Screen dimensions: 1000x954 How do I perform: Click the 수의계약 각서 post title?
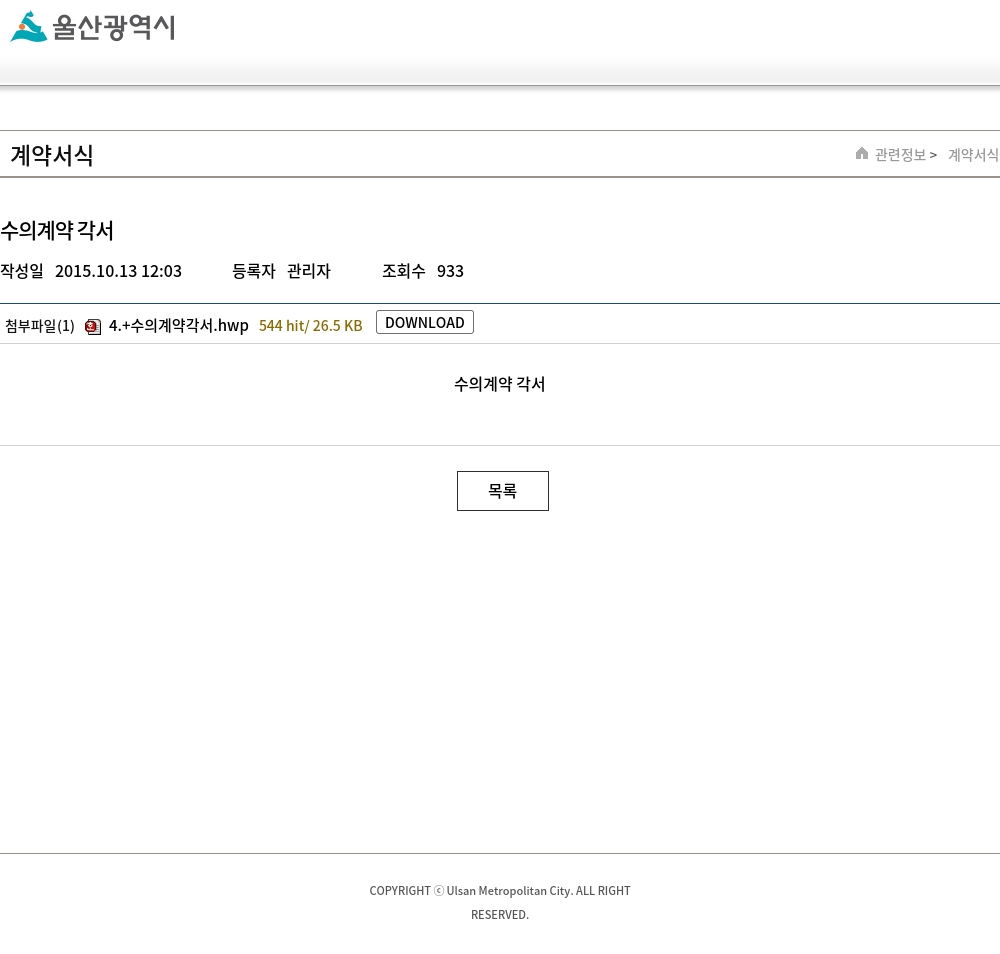(x=57, y=230)
